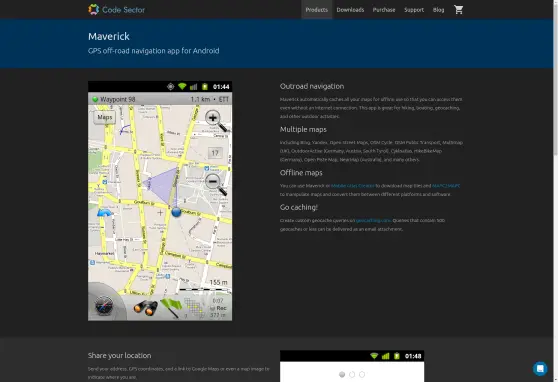Click the Multiple maps heading
The height and width of the screenshot is (382, 558).
coord(303,129)
